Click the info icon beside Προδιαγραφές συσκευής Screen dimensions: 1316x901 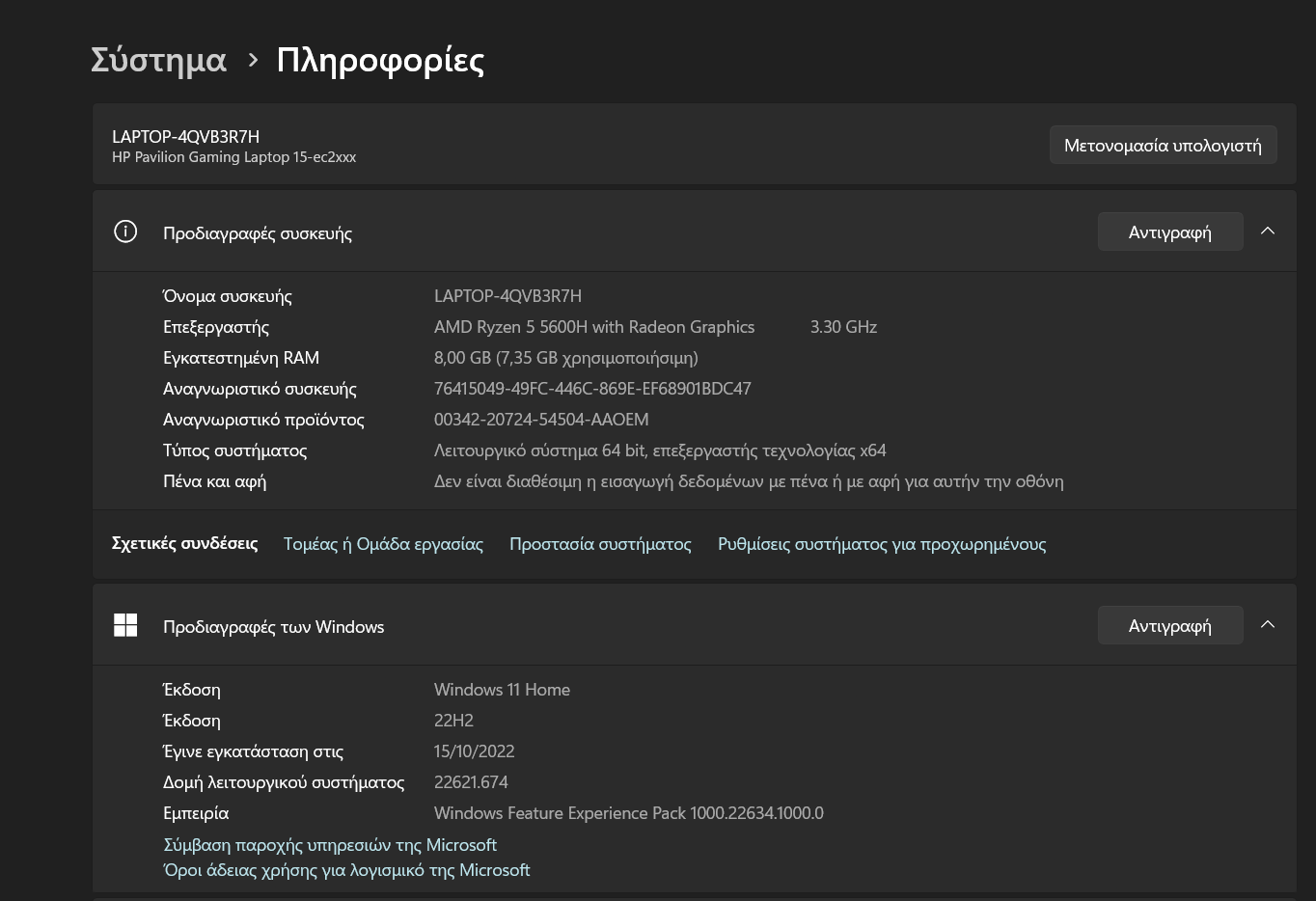point(125,232)
